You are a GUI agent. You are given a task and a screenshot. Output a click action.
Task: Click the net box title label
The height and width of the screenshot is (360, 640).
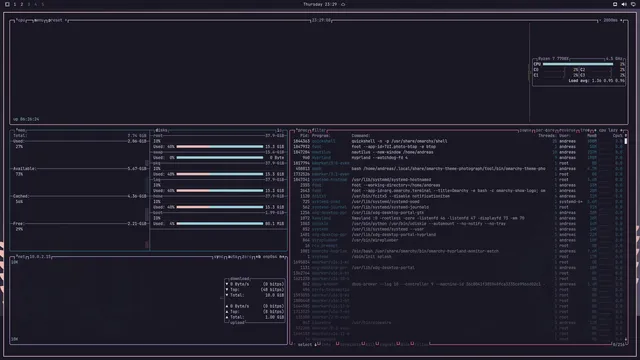21,257
